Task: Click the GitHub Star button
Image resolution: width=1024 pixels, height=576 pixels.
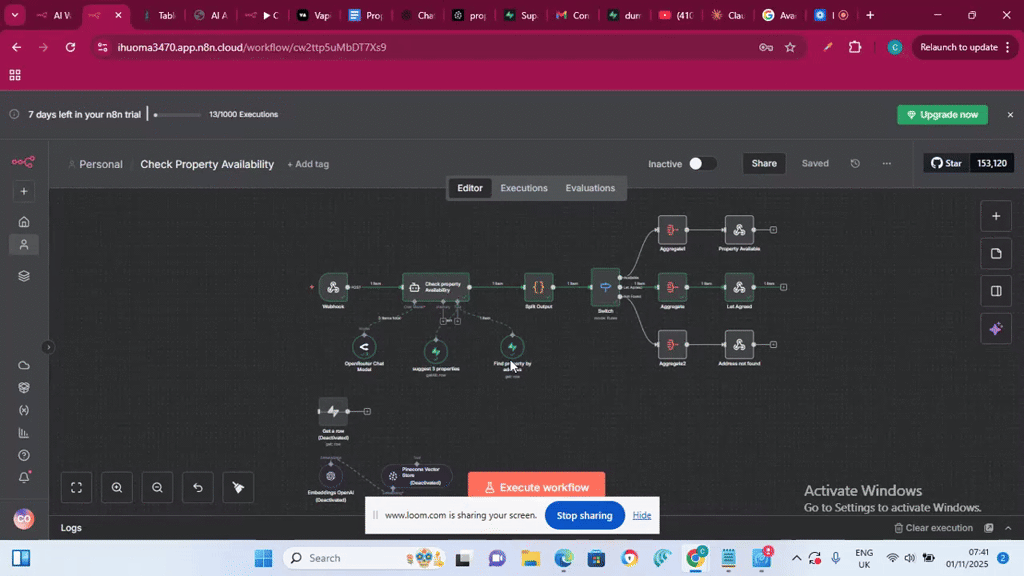Action: [946, 163]
